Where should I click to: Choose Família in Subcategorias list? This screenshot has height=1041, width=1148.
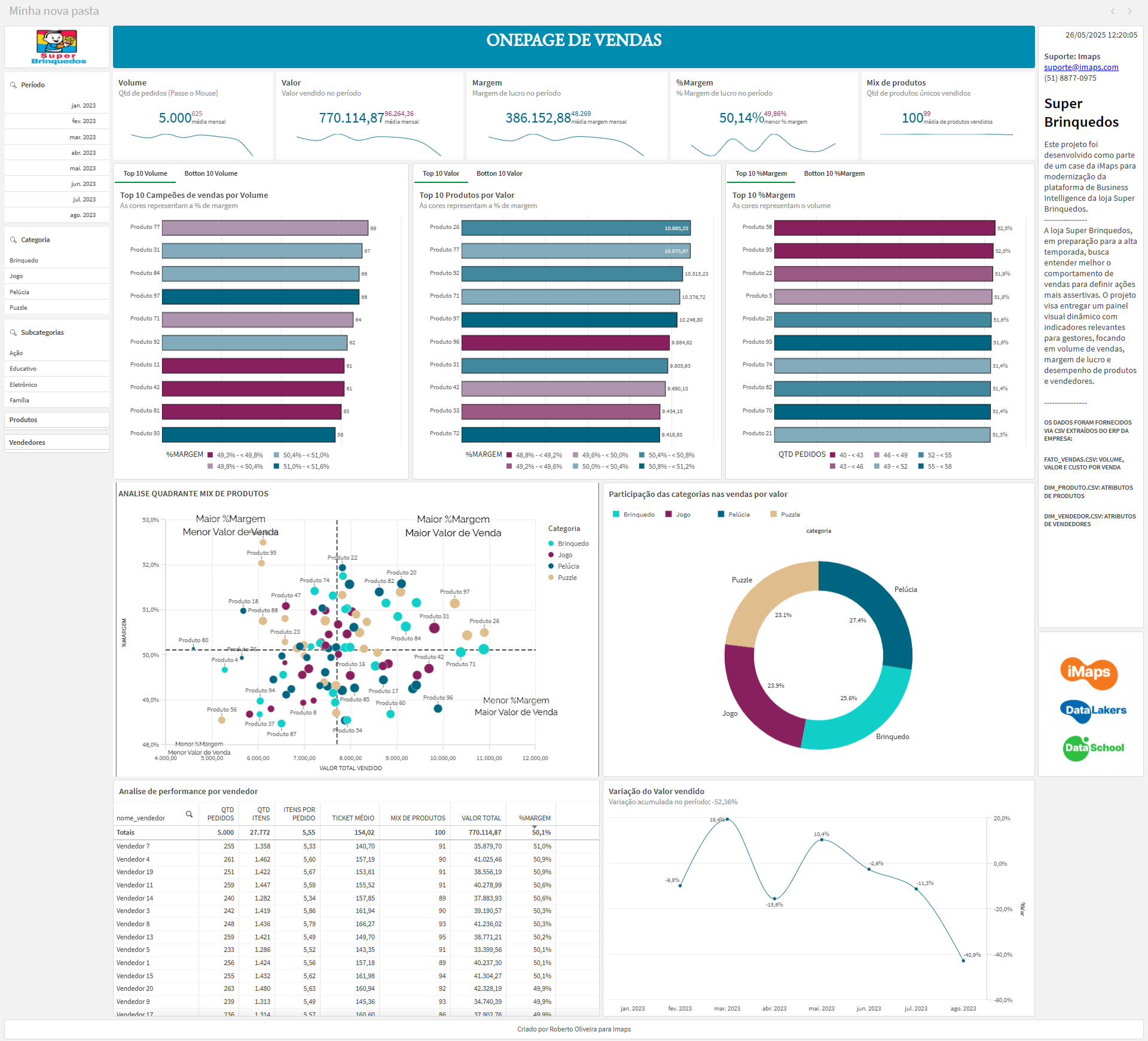click(57, 401)
